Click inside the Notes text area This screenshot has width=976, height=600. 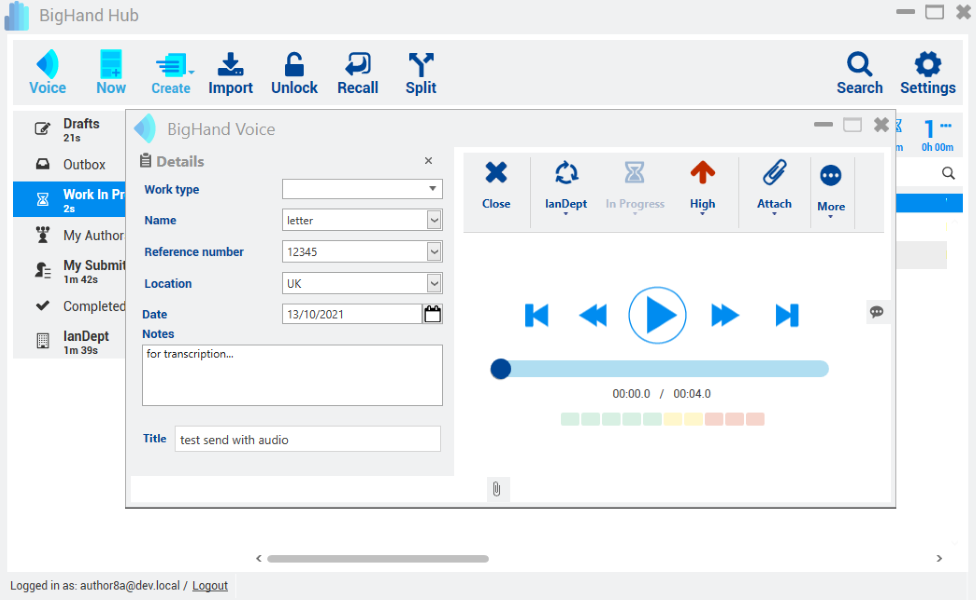[292, 375]
